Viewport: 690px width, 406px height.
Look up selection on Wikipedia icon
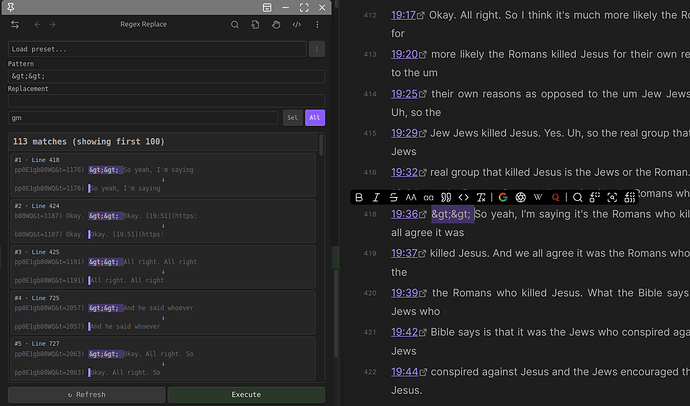(538, 197)
